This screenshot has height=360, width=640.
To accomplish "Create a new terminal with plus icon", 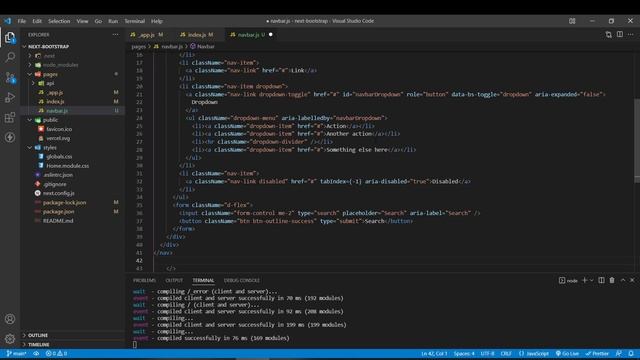I will 584,280.
